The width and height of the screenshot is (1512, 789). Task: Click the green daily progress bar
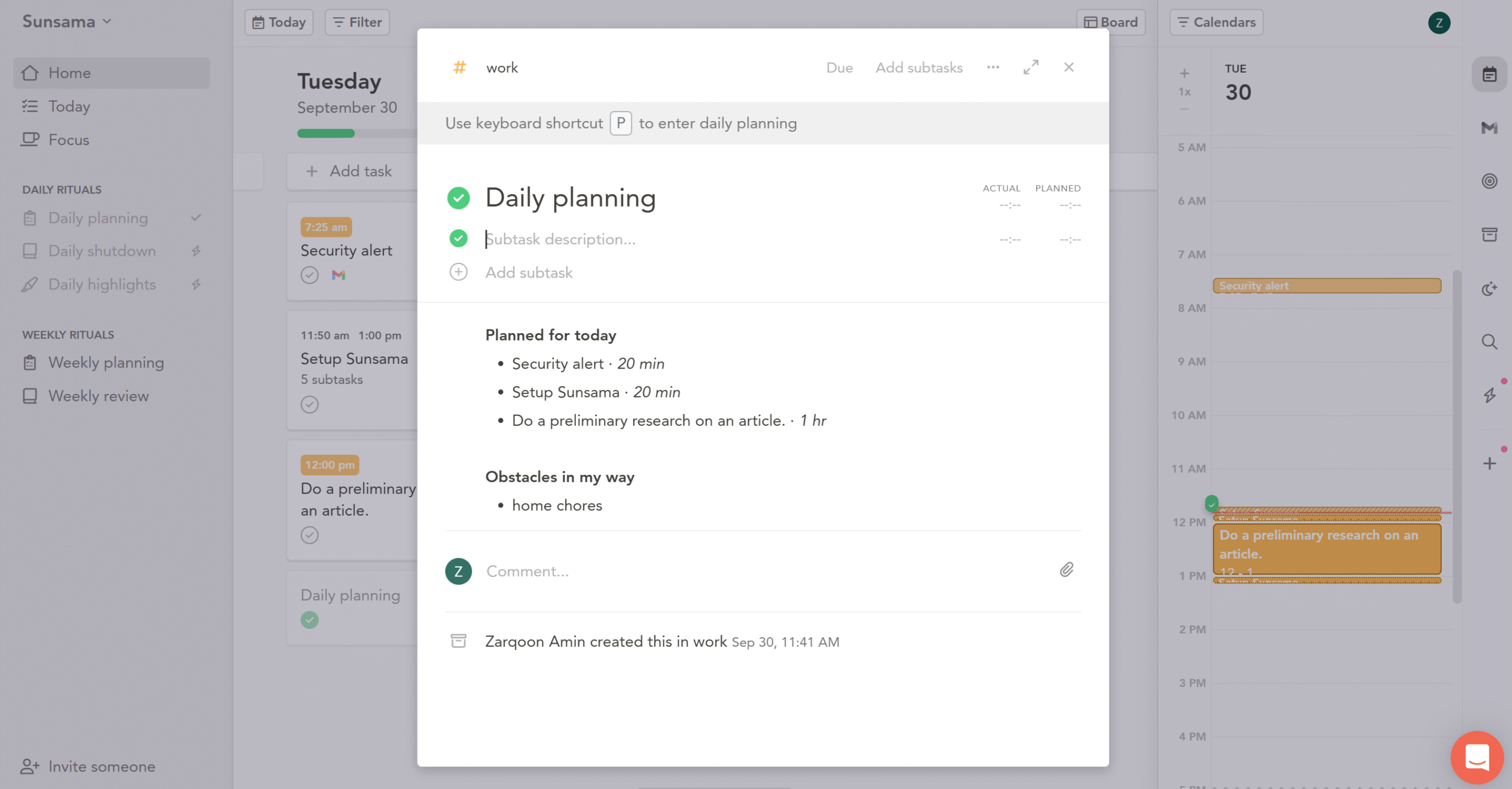pos(325,133)
